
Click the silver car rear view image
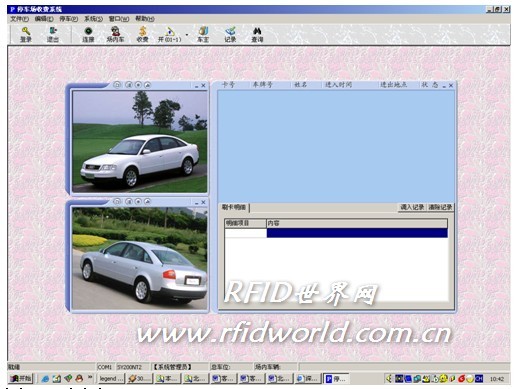pos(140,258)
